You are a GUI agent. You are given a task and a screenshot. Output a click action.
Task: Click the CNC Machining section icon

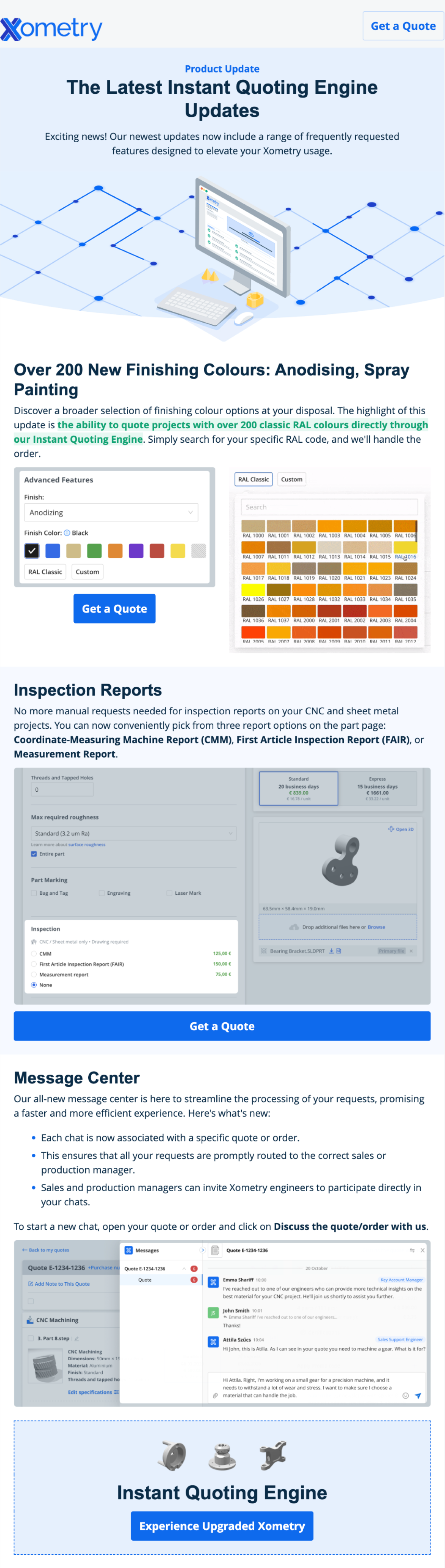30,1320
